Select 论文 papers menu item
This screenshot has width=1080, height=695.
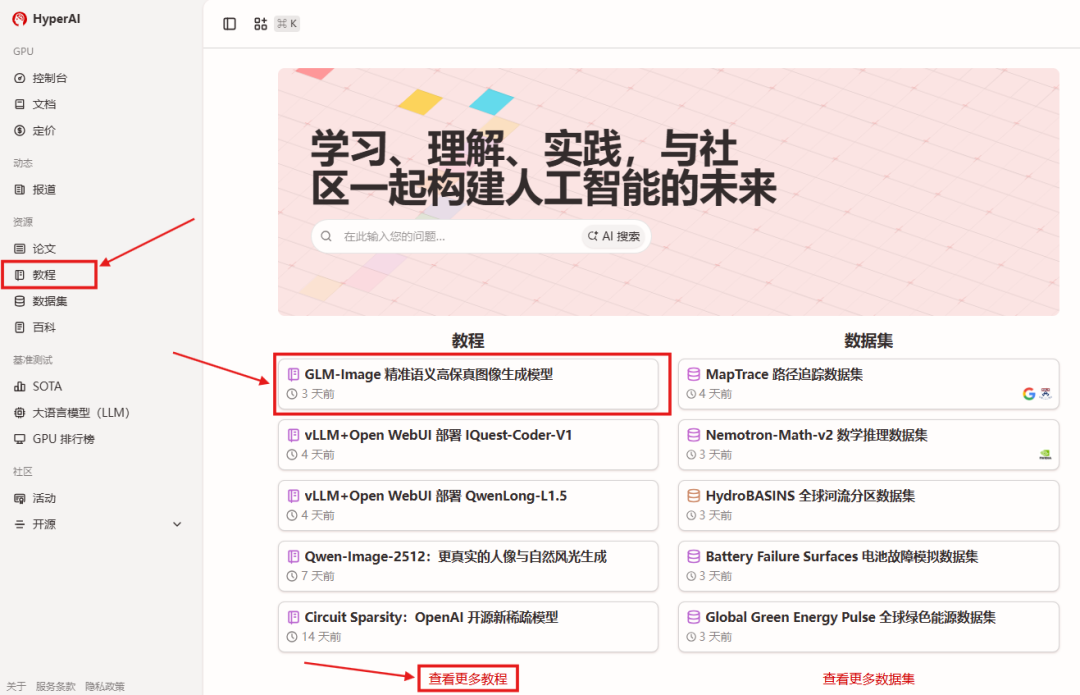pos(44,248)
